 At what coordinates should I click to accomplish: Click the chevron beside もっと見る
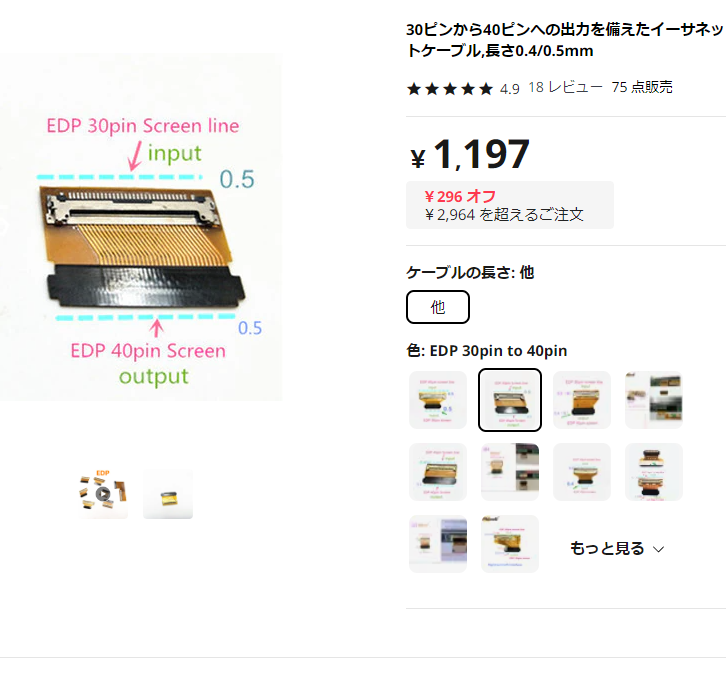point(658,550)
